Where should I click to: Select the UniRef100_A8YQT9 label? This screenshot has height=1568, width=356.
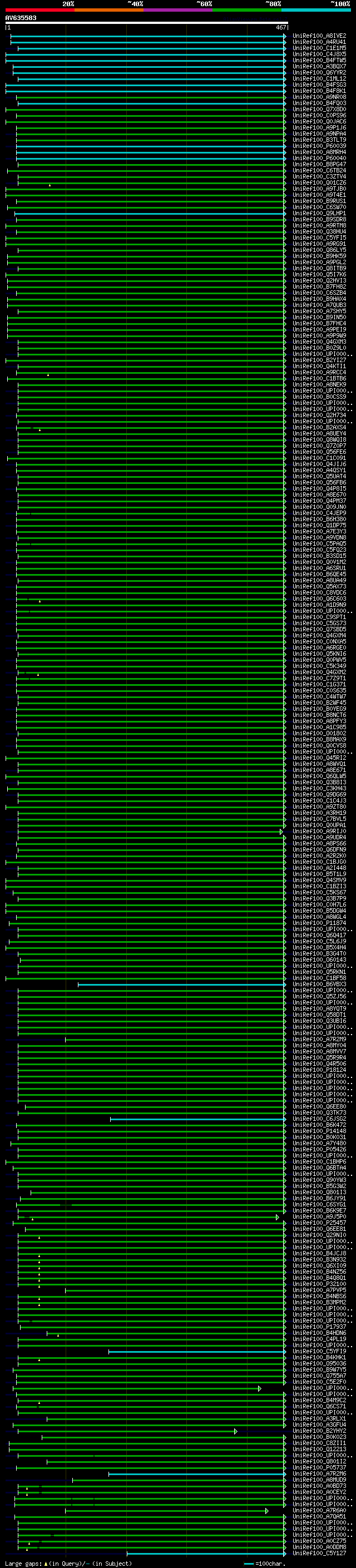tap(319, 1008)
